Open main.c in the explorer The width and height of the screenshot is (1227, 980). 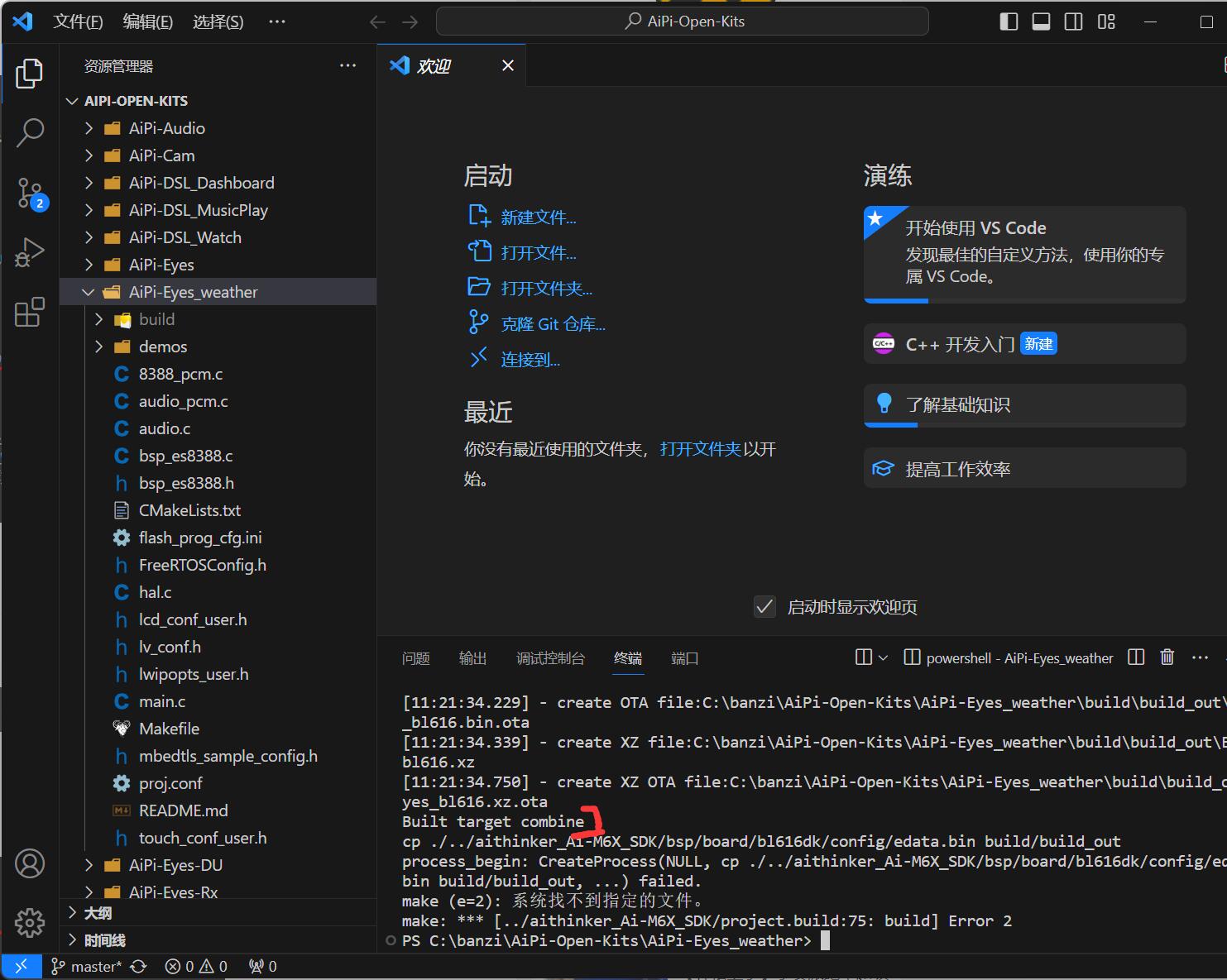click(218, 701)
